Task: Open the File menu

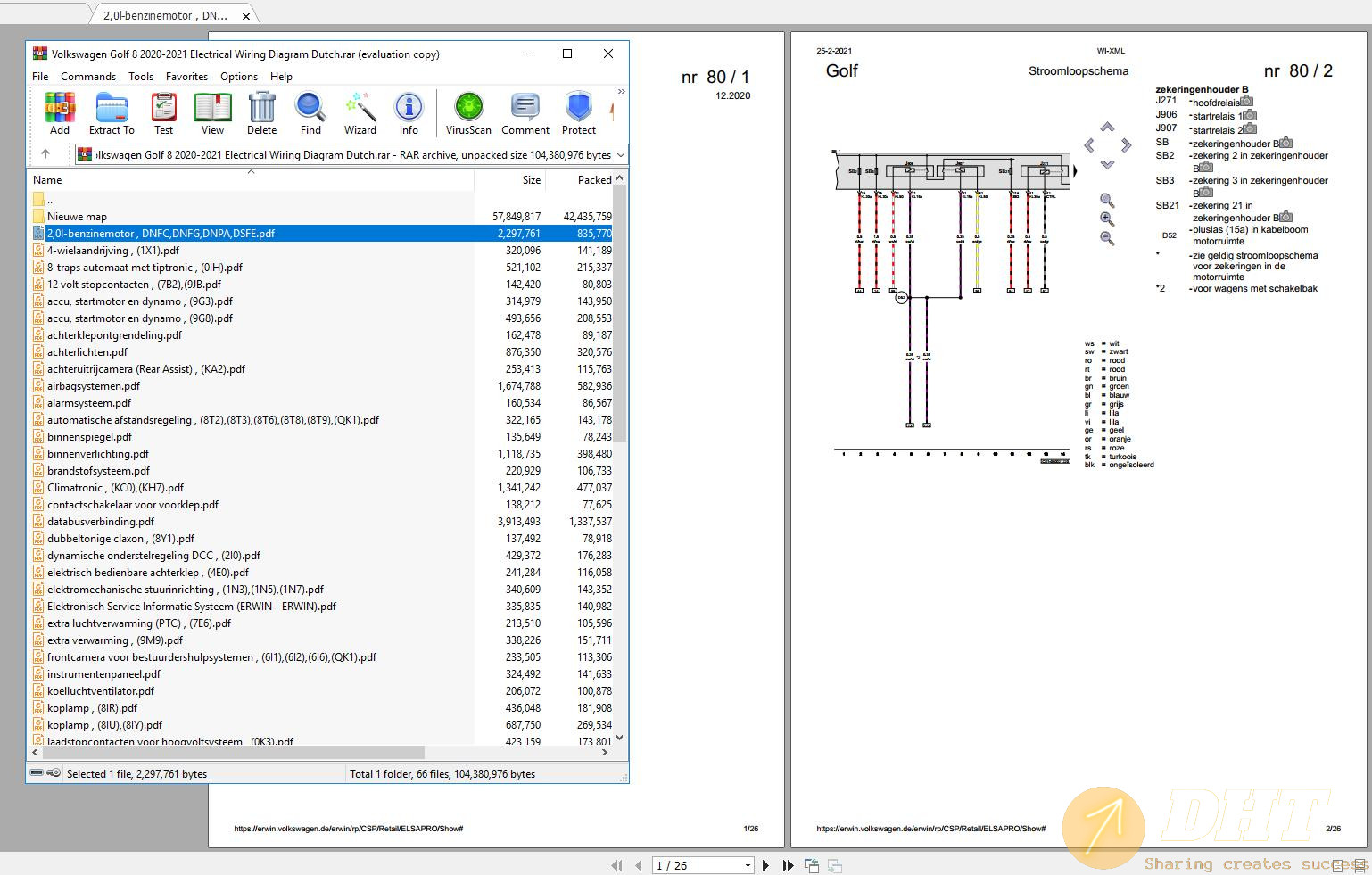Action: click(40, 77)
